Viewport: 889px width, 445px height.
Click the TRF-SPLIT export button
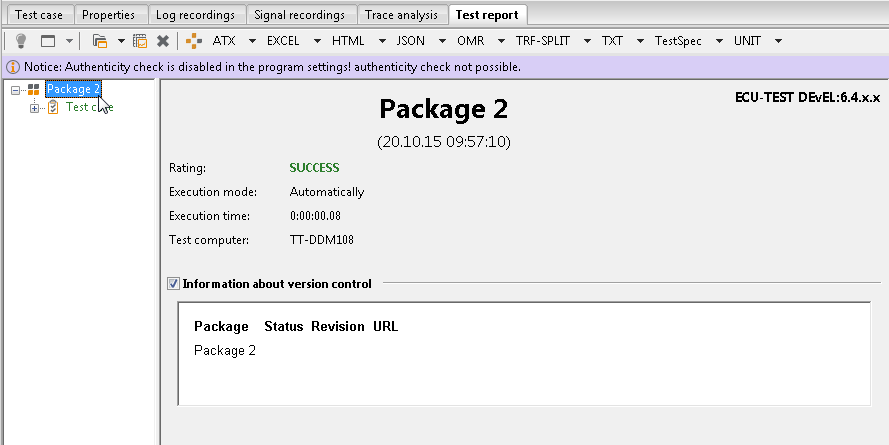coord(543,41)
